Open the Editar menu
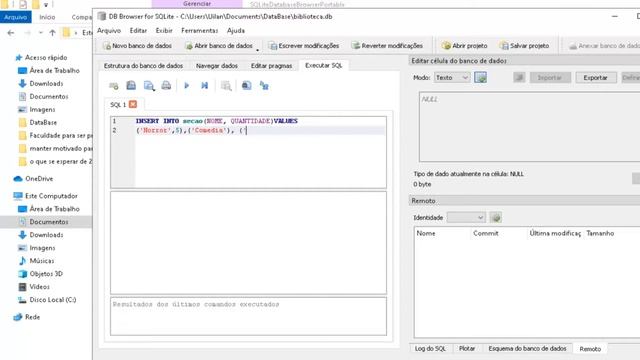The height and width of the screenshot is (360, 640). (x=138, y=31)
